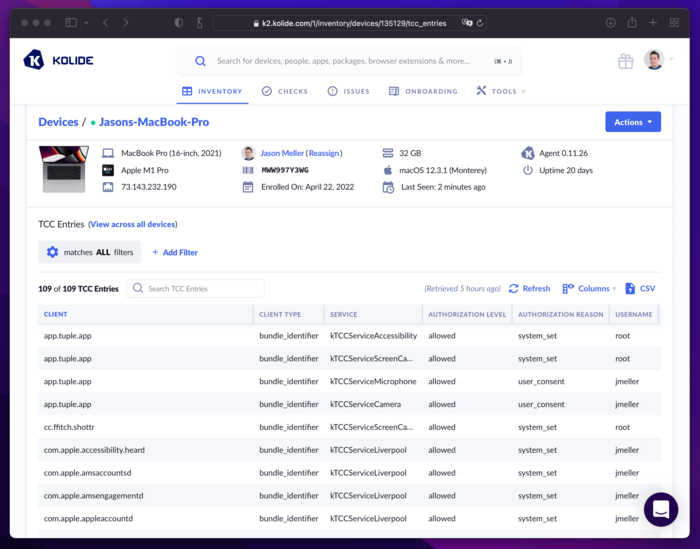700x549 pixels.
Task: Open the Jason Meller owner link
Action: coord(282,153)
